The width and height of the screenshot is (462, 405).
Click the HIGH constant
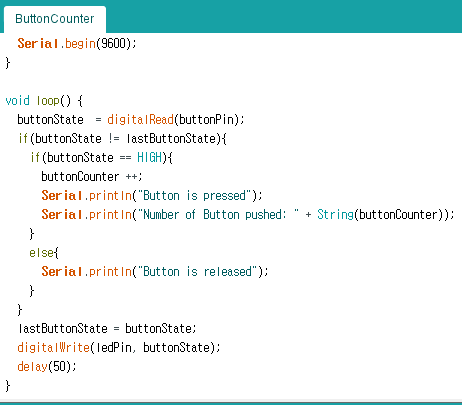pyautogui.click(x=150, y=157)
